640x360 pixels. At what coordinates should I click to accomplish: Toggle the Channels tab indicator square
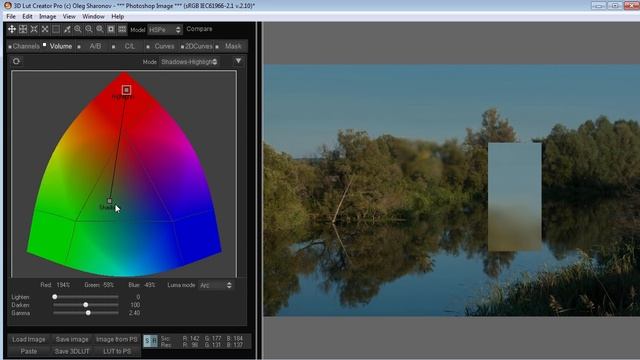point(10,47)
